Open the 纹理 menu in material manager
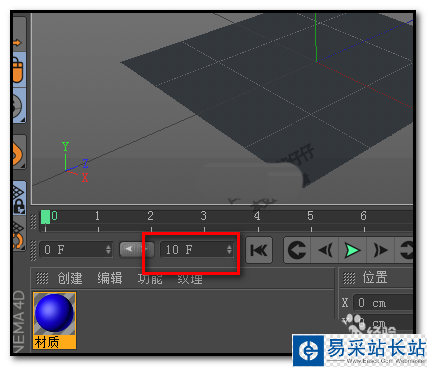The image size is (427, 367). coord(190,279)
